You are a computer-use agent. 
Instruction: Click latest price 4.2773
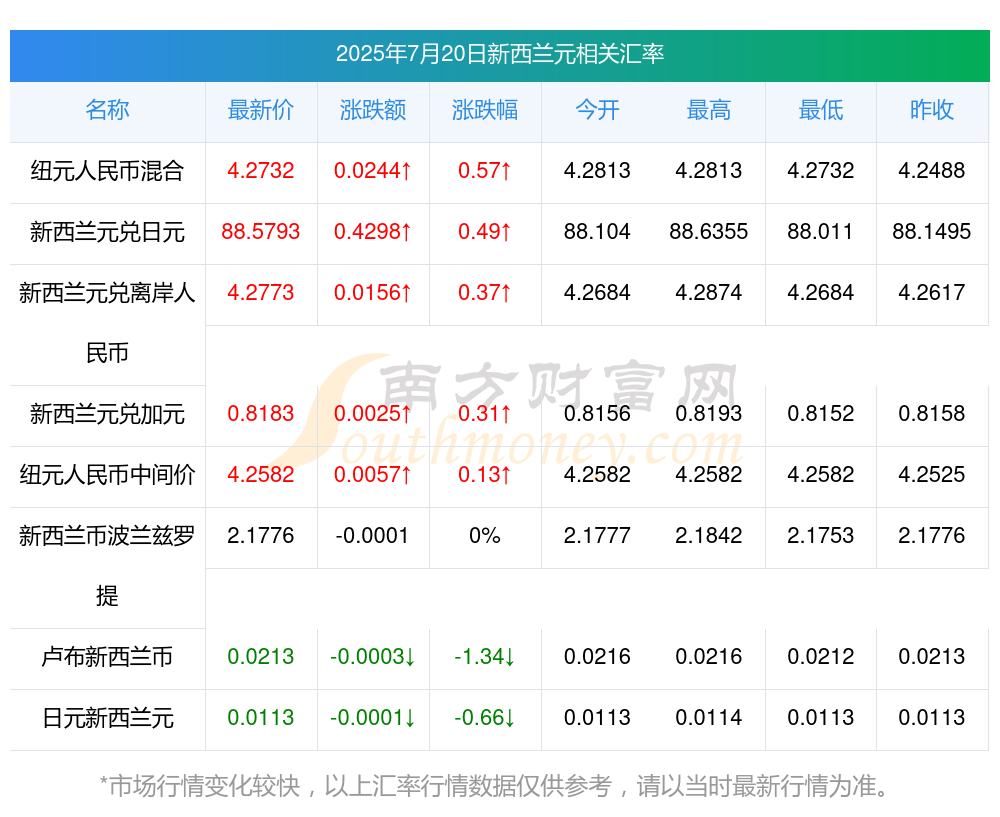coord(261,293)
